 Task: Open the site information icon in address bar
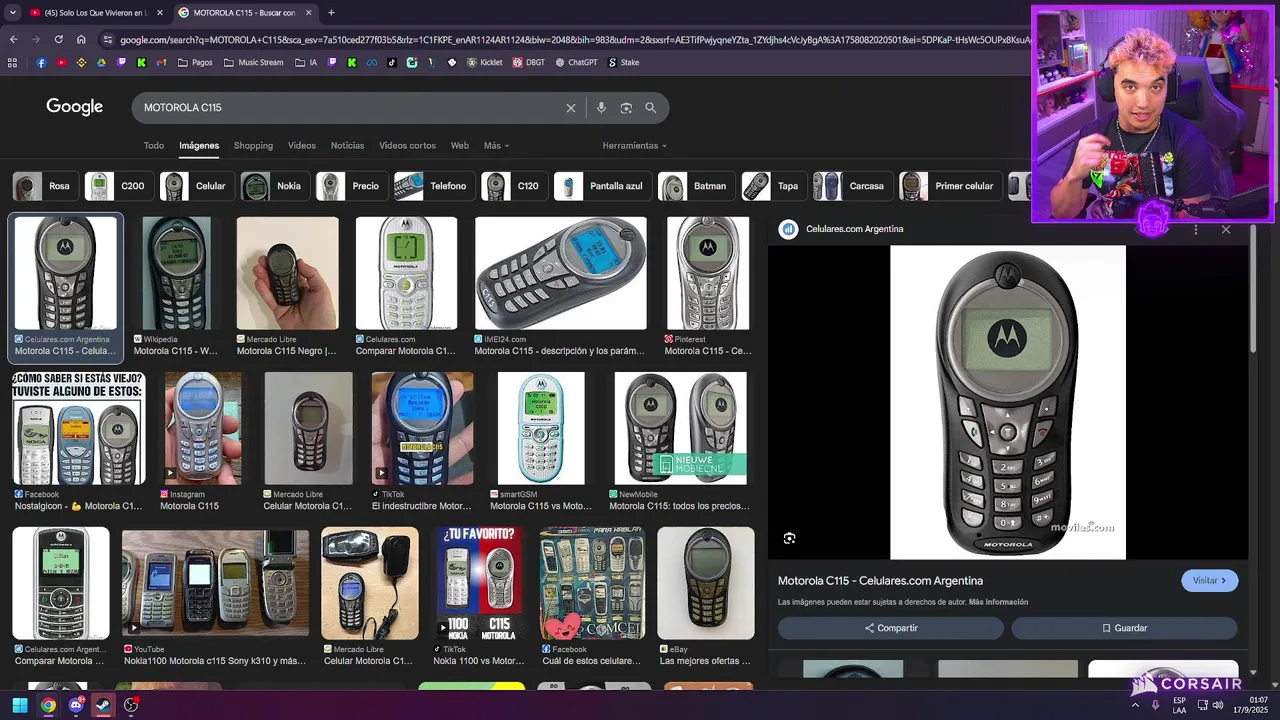point(108,40)
